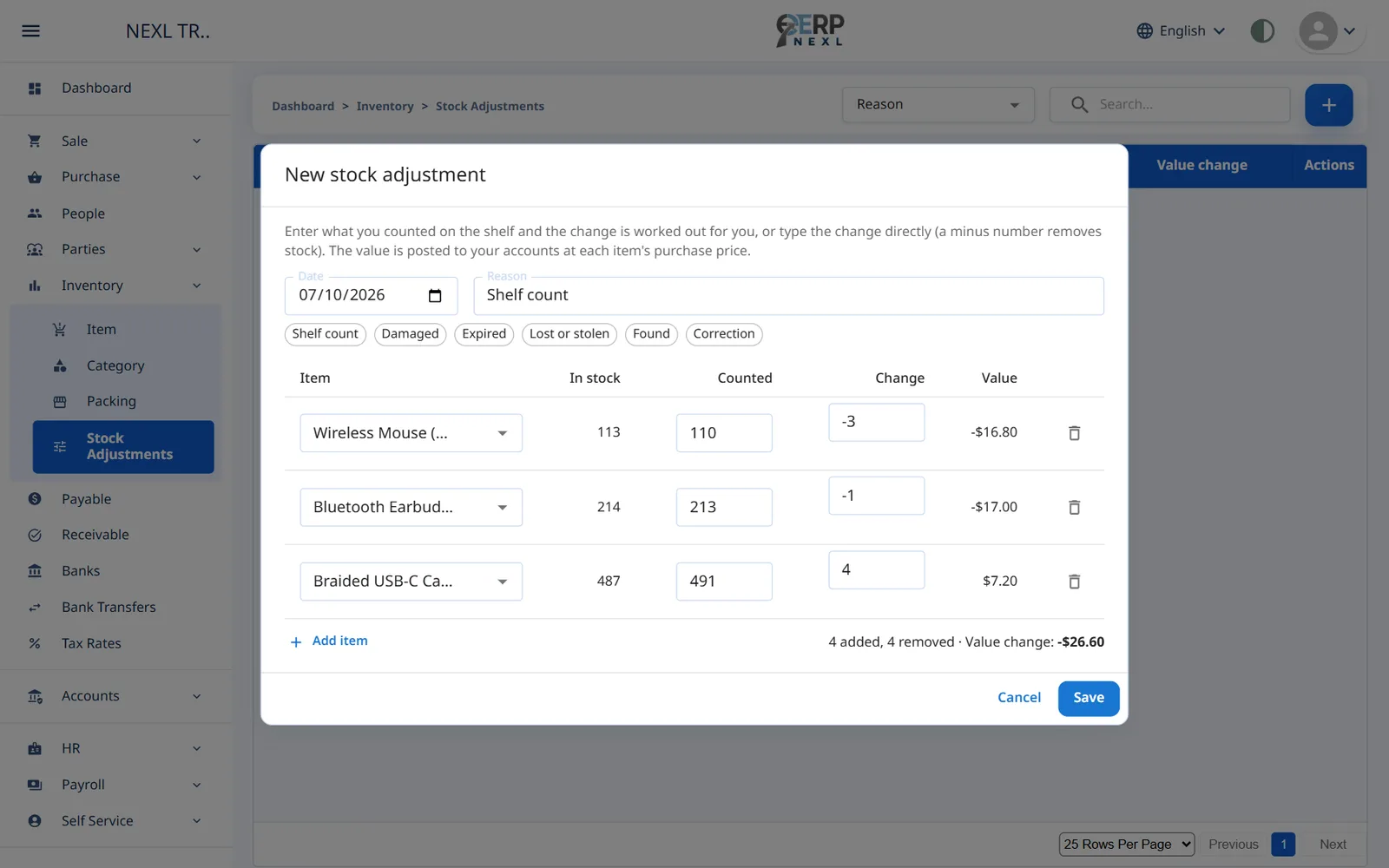Add item to the adjustment
Image resolution: width=1389 pixels, height=868 pixels.
coord(329,641)
